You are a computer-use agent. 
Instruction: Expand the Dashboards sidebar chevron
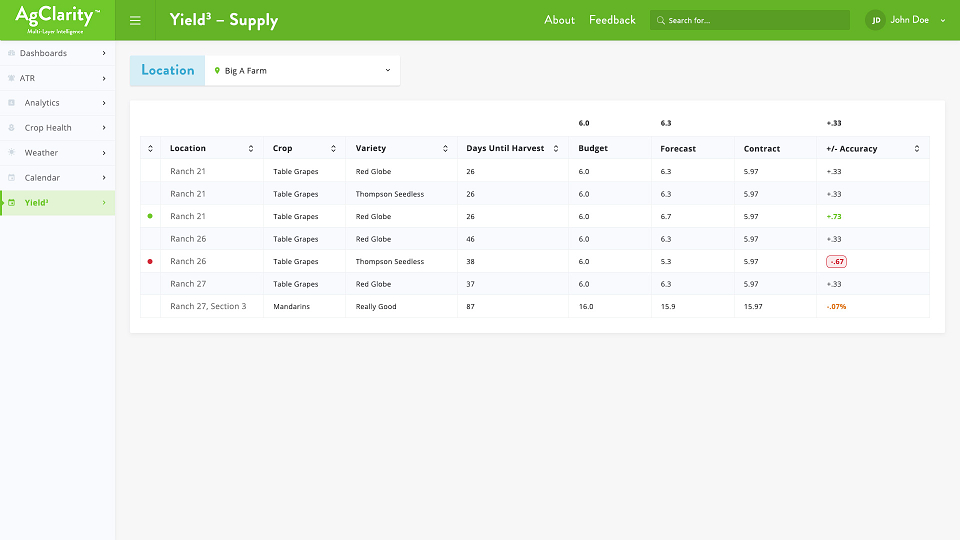pyautogui.click(x=104, y=53)
